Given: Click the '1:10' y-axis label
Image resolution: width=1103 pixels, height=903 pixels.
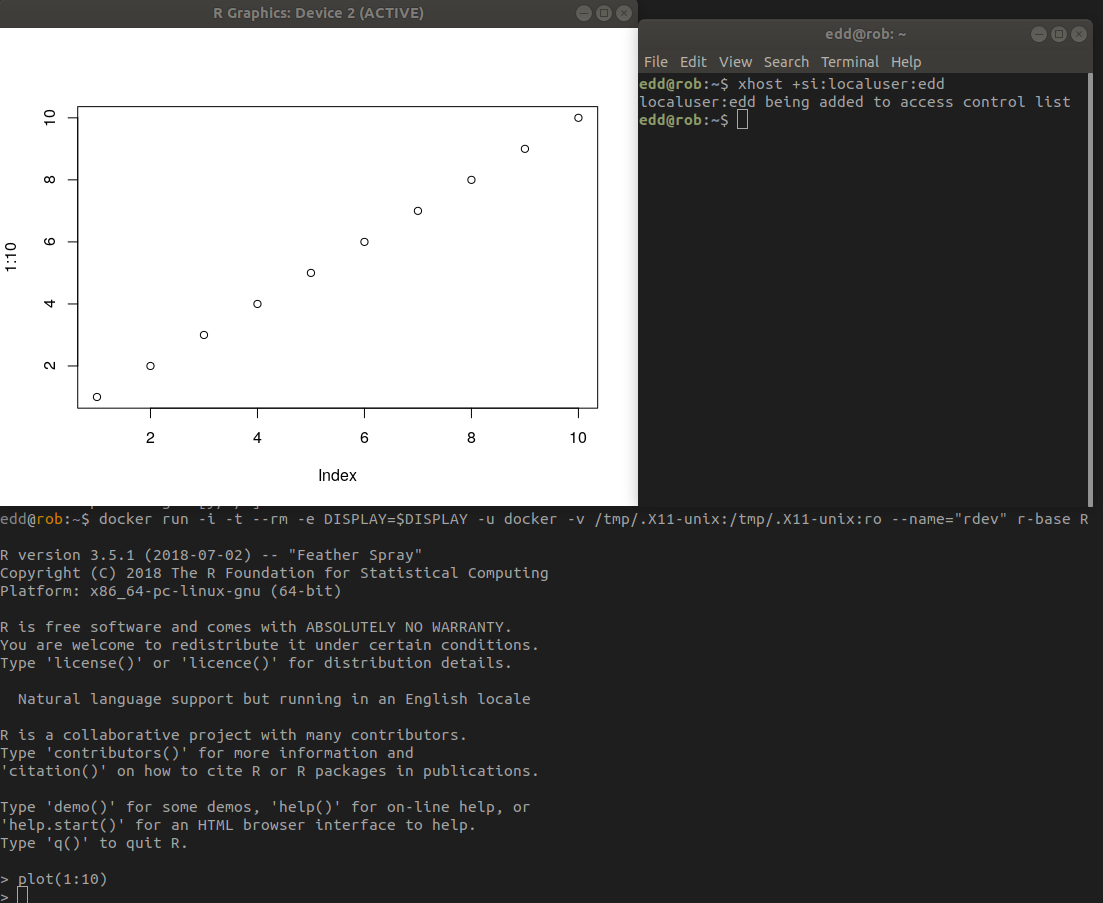Looking at the screenshot, I should click(11, 257).
